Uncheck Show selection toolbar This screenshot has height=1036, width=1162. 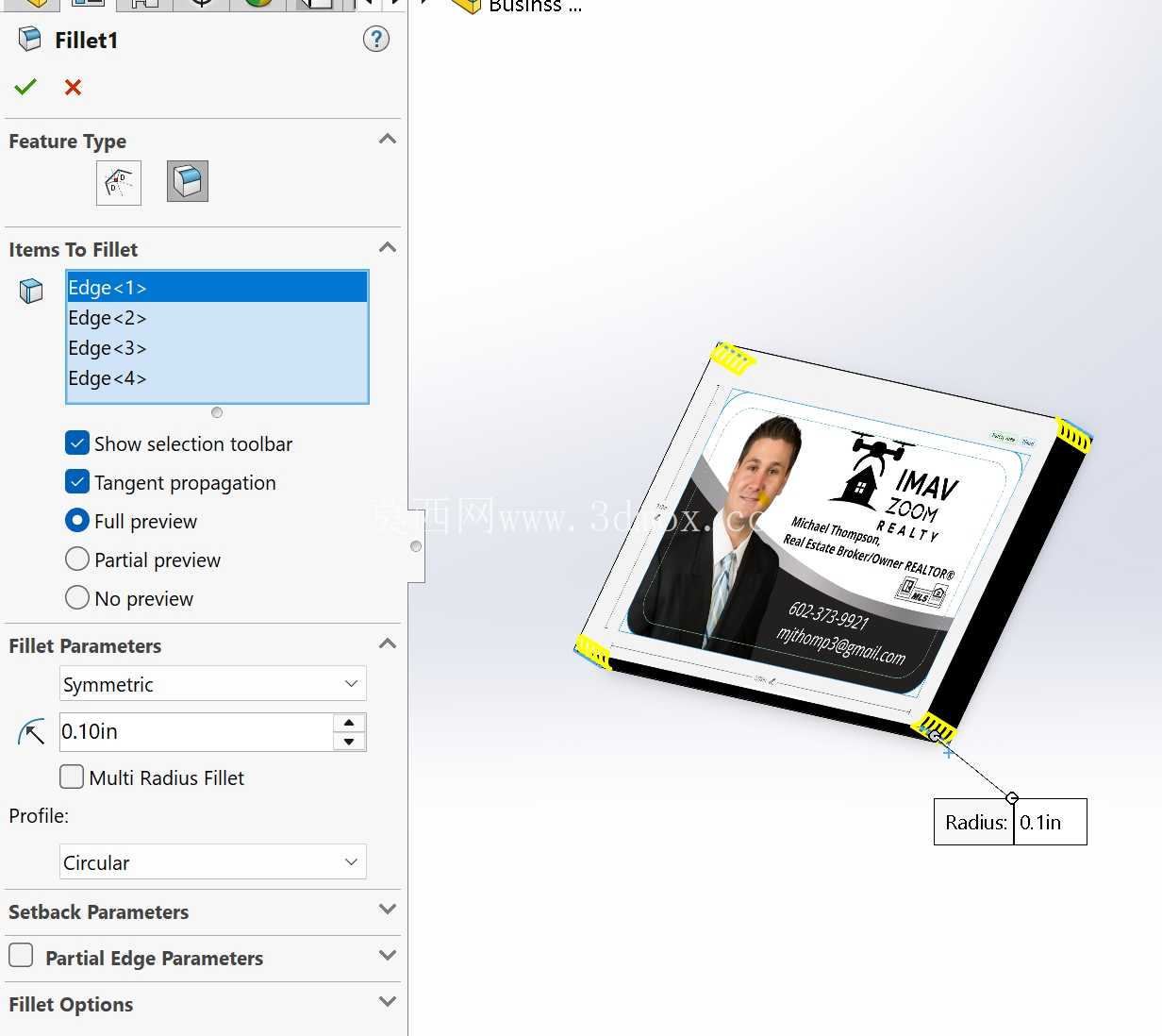pos(77,443)
